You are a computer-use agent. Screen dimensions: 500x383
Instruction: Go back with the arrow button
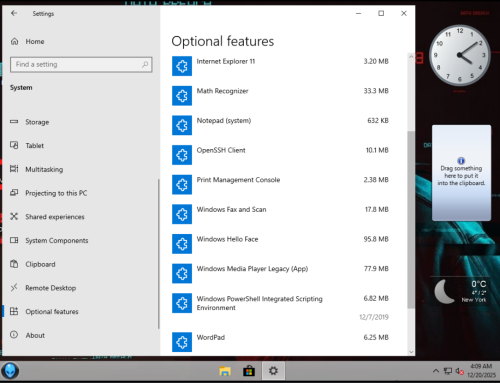pos(14,13)
